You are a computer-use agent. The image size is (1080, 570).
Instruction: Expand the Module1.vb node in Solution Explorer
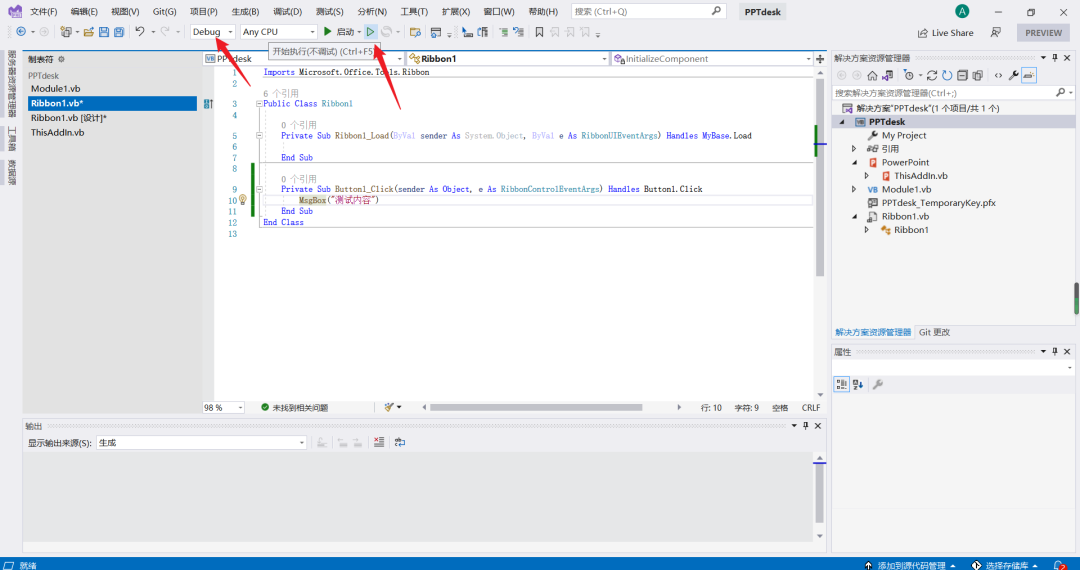(x=854, y=189)
